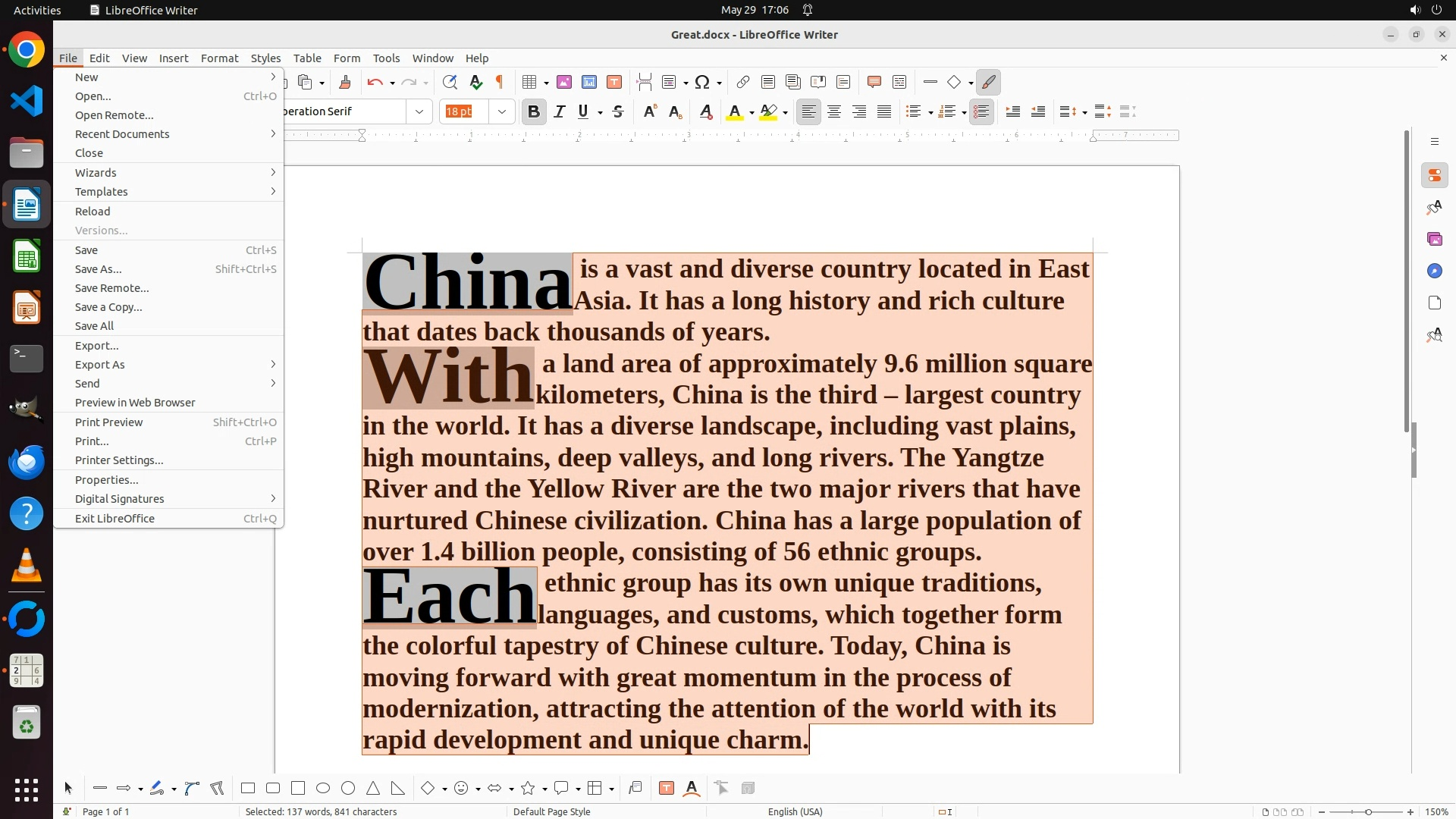Image resolution: width=1456 pixels, height=819 pixels.
Task: Click the Strikethrough formatting icon
Action: (x=618, y=111)
